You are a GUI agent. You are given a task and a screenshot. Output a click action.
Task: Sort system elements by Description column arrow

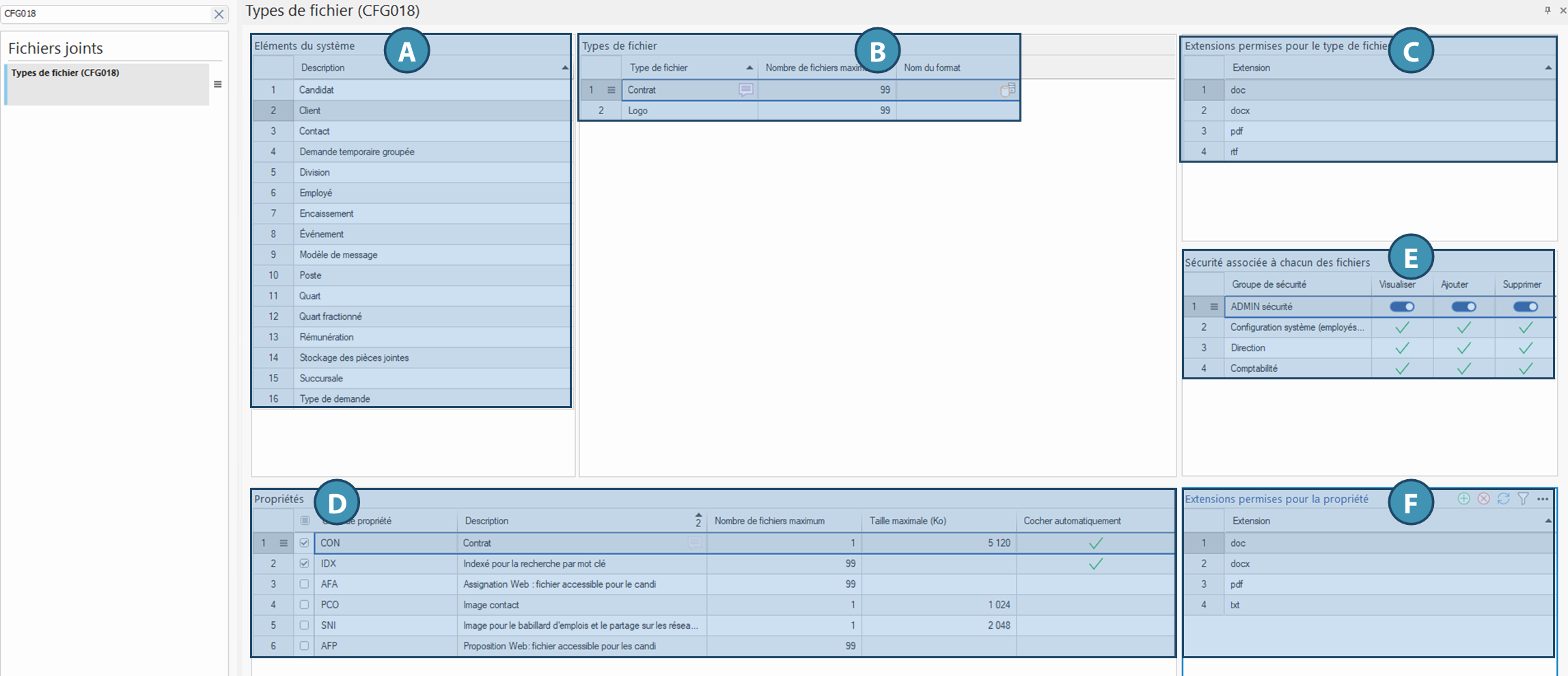(564, 68)
